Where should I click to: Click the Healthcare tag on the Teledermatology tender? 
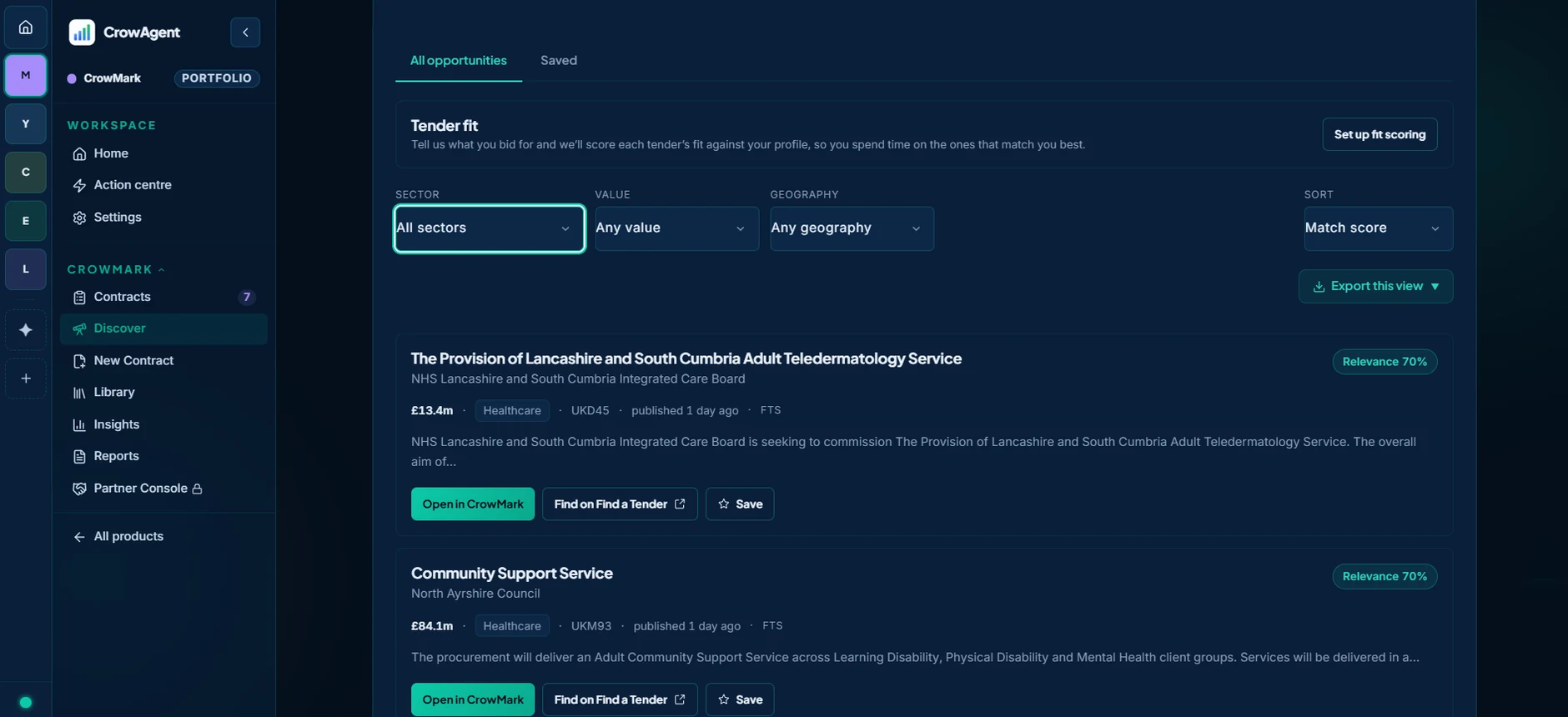[x=512, y=411]
